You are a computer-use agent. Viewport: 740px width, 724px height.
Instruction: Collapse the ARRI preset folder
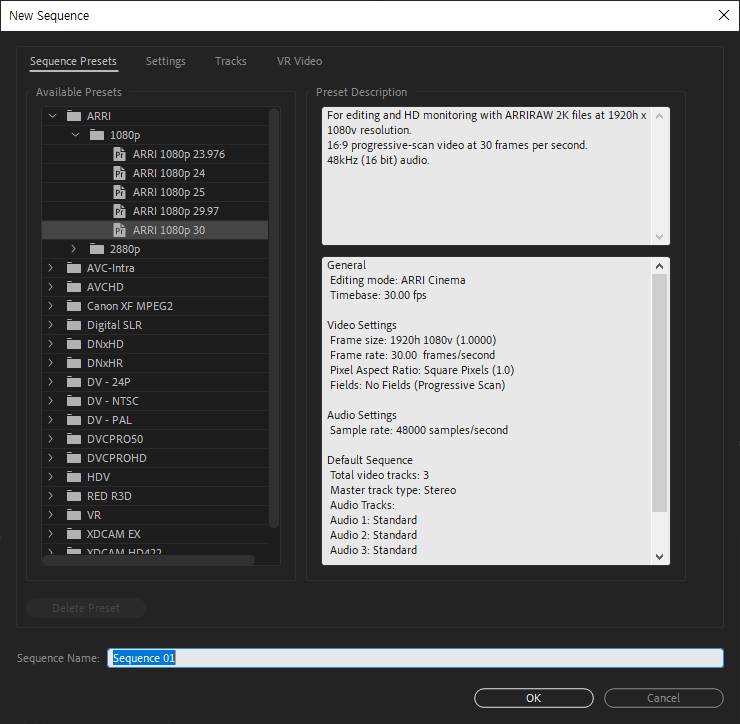[52, 116]
